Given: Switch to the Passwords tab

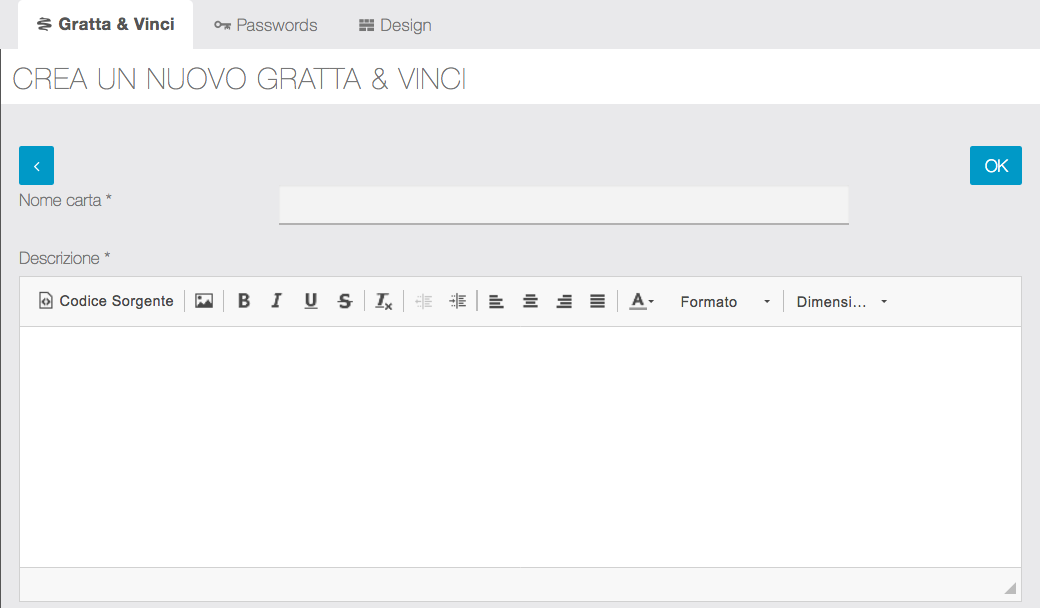Looking at the screenshot, I should 266,25.
